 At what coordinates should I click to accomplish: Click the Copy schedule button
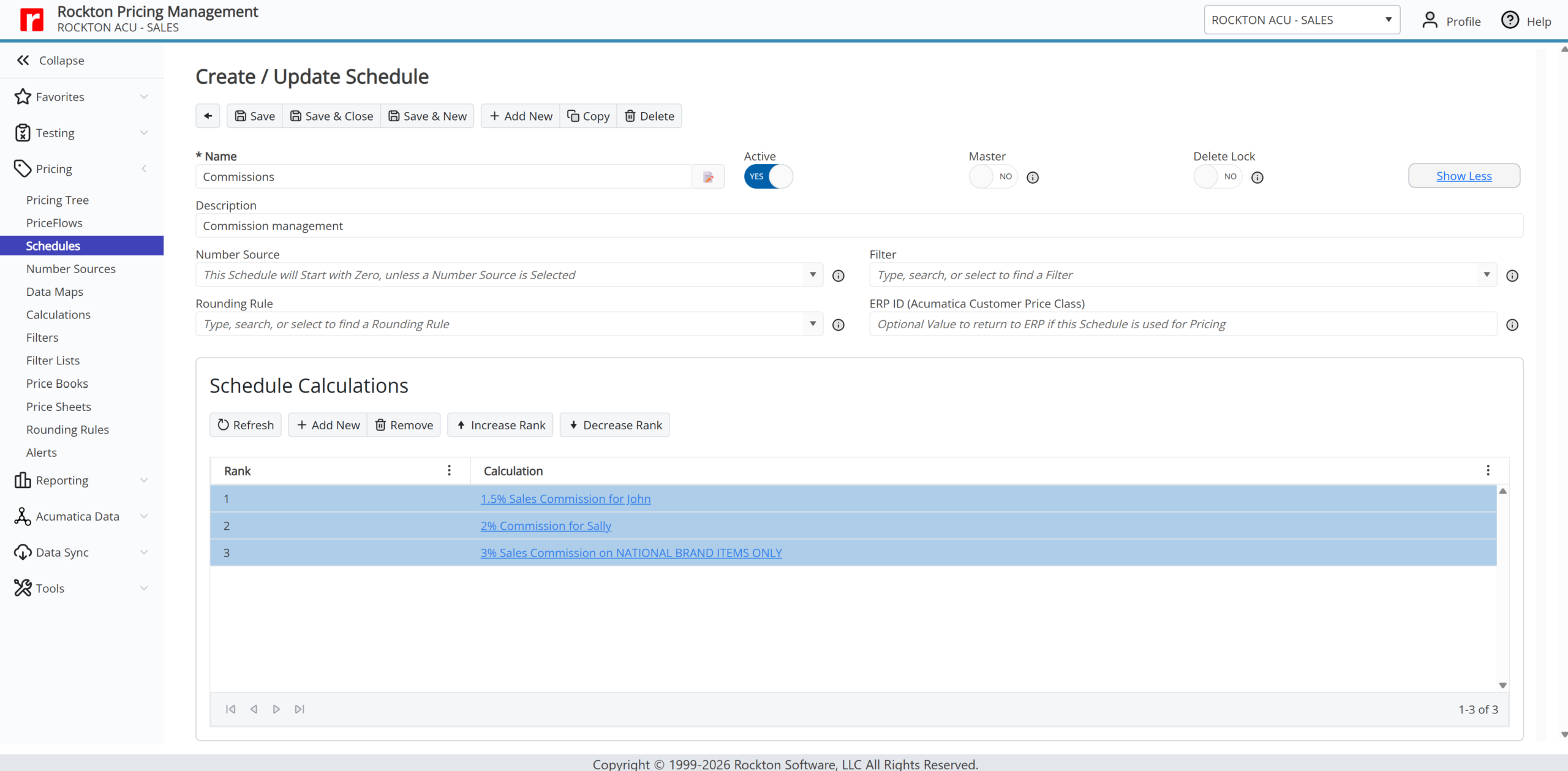(x=588, y=116)
